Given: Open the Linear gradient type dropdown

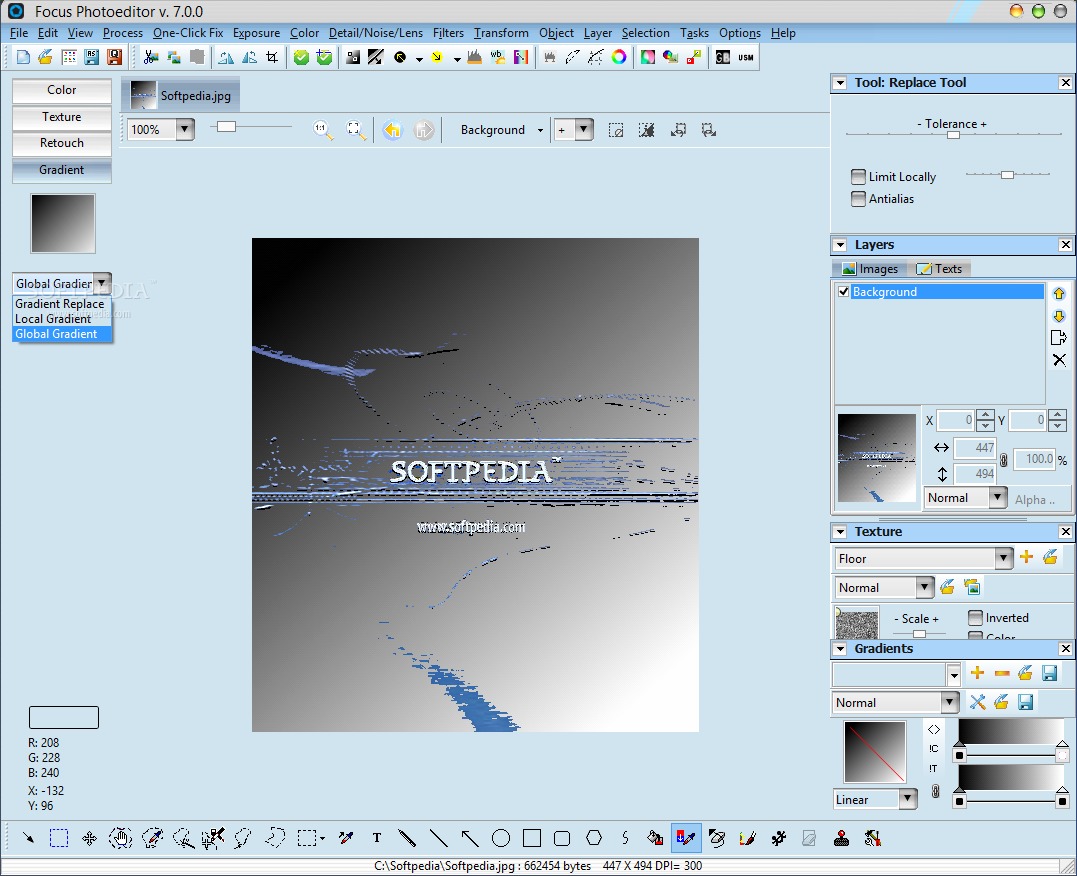Looking at the screenshot, I should [907, 799].
